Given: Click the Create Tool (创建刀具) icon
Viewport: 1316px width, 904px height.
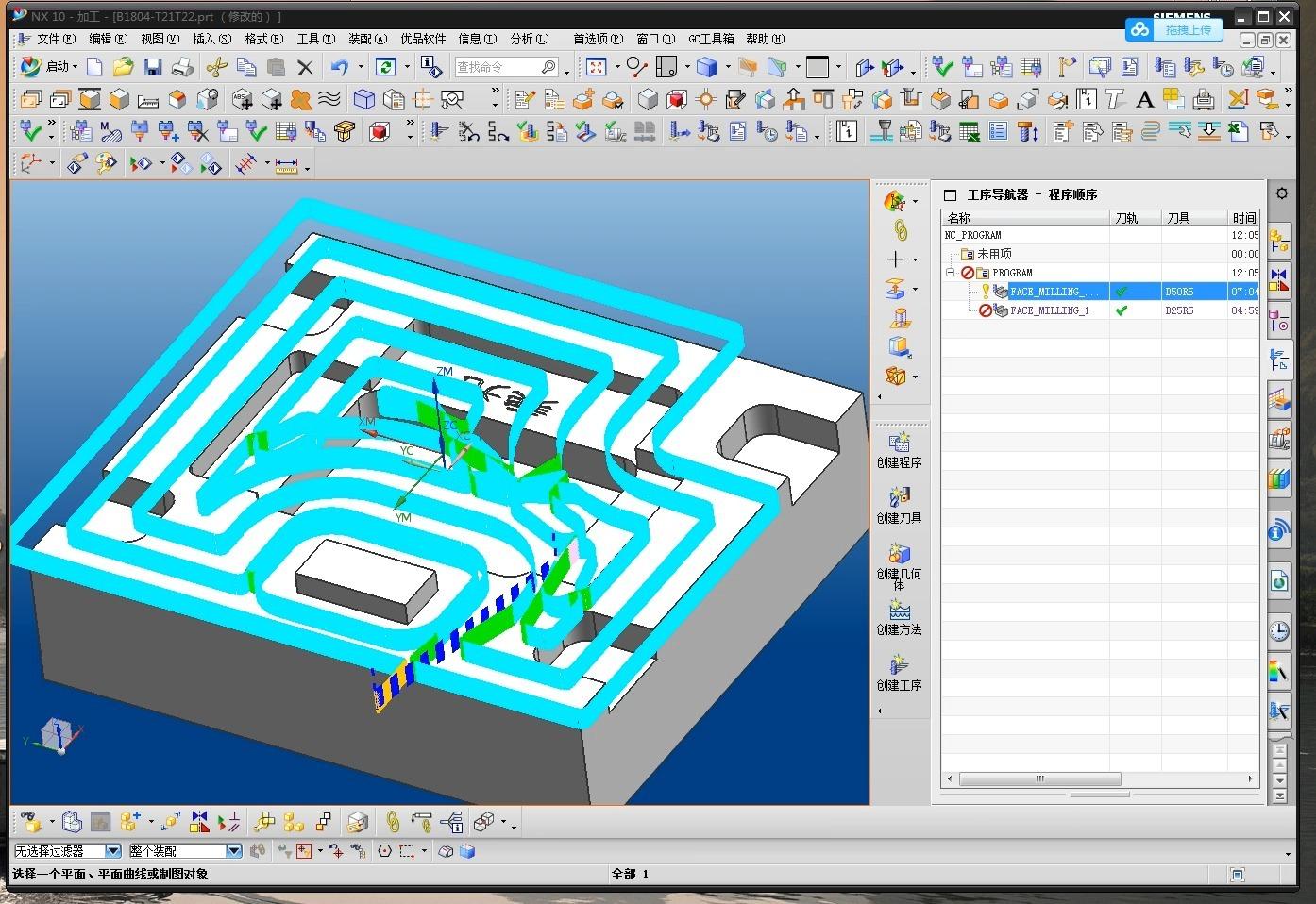Looking at the screenshot, I should (899, 496).
